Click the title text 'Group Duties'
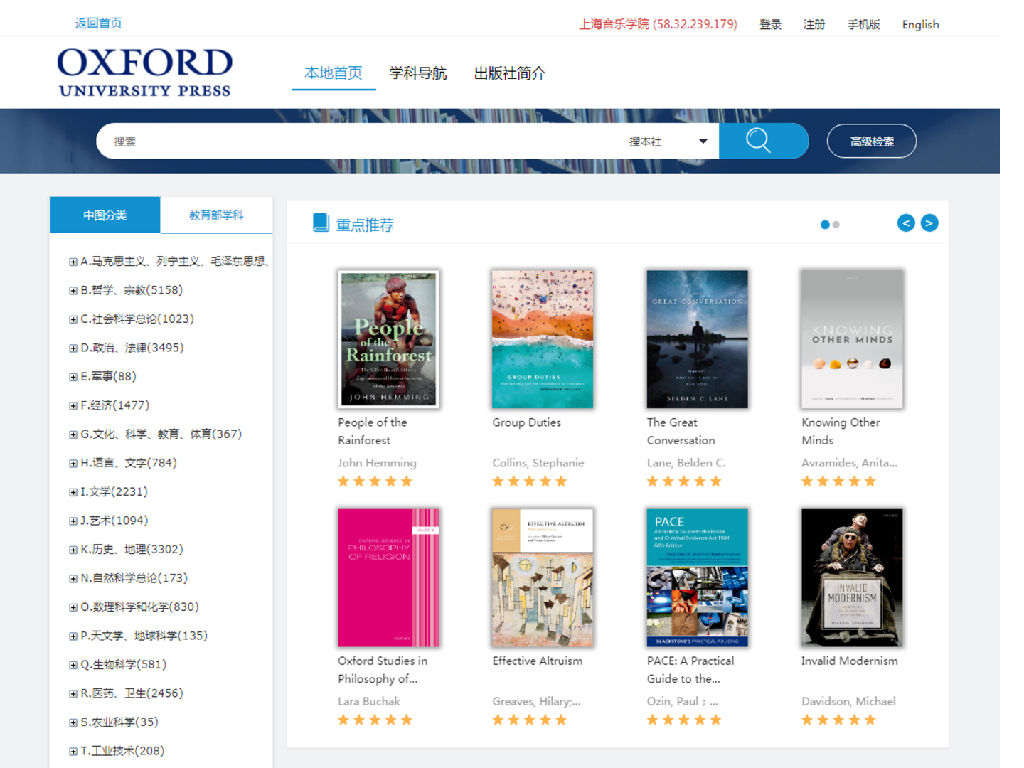Viewport: 1024px width, 768px height. tap(526, 423)
